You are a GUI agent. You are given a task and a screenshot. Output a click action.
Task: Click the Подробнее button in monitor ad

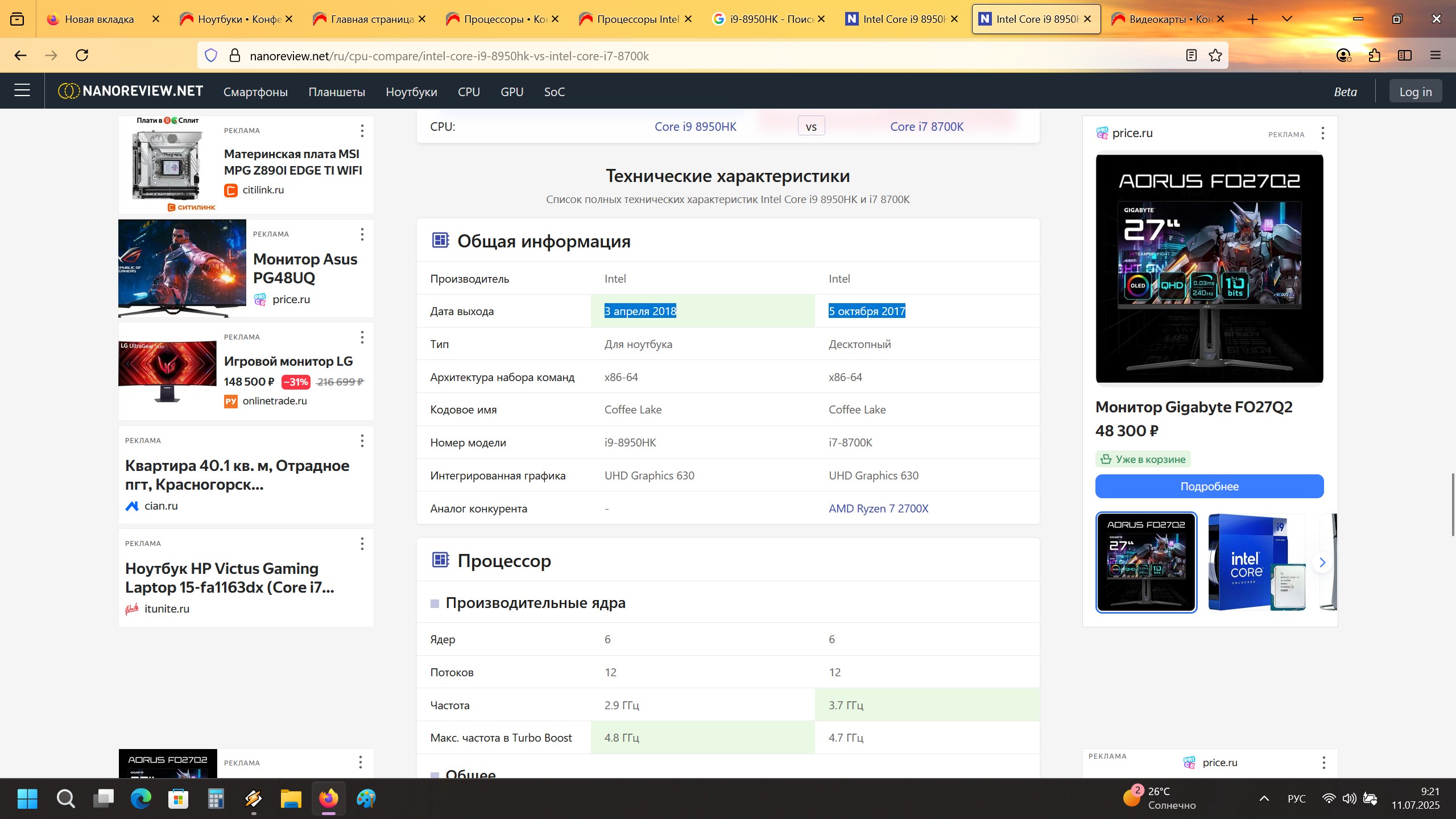coord(1209,486)
